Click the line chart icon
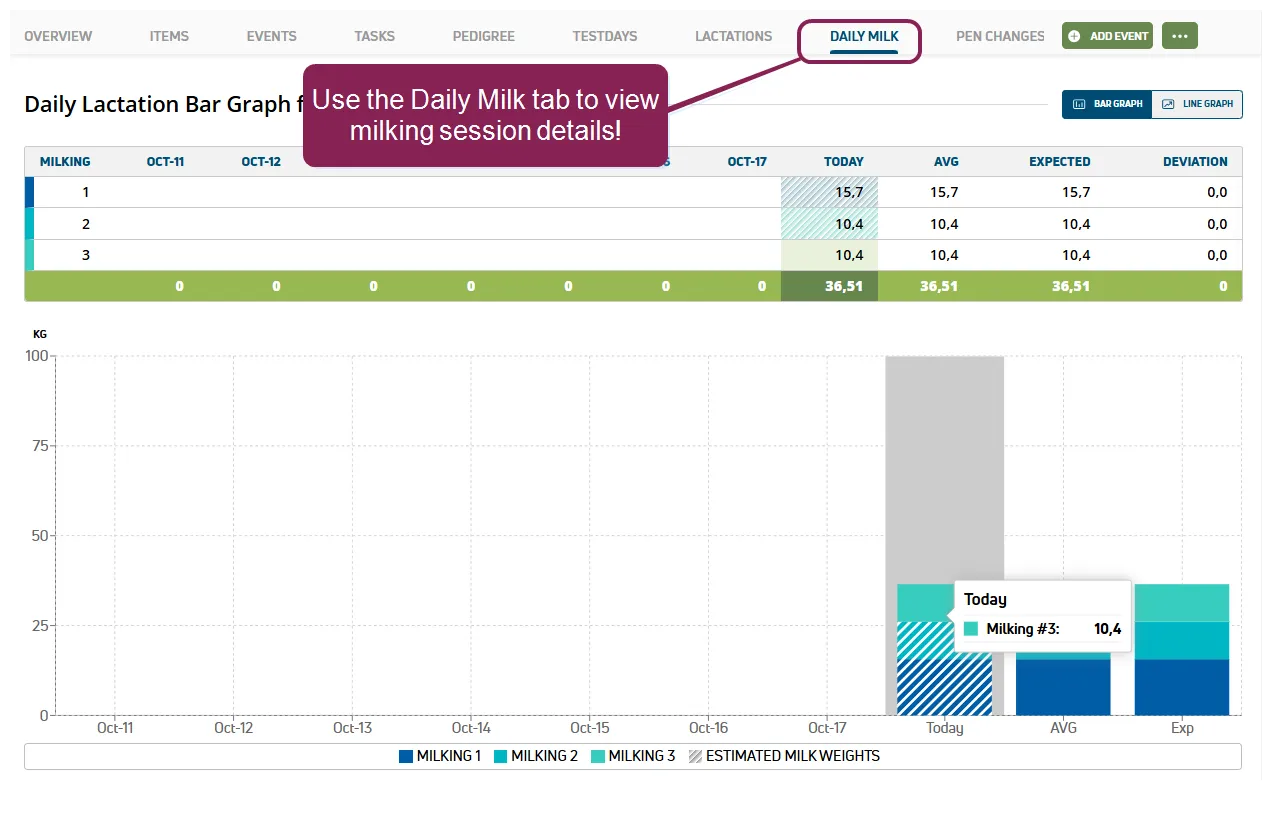The height and width of the screenshot is (822, 1274). [1168, 104]
